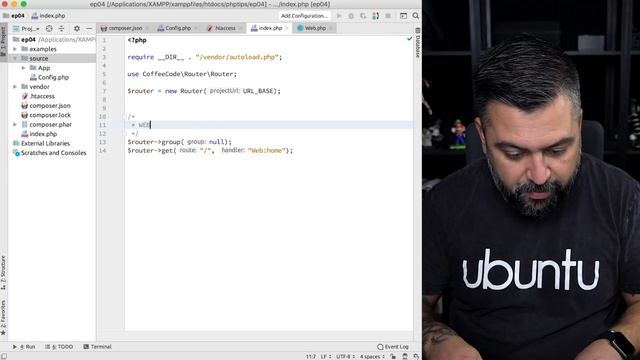Collapse the source folder arrow

click(16, 58)
